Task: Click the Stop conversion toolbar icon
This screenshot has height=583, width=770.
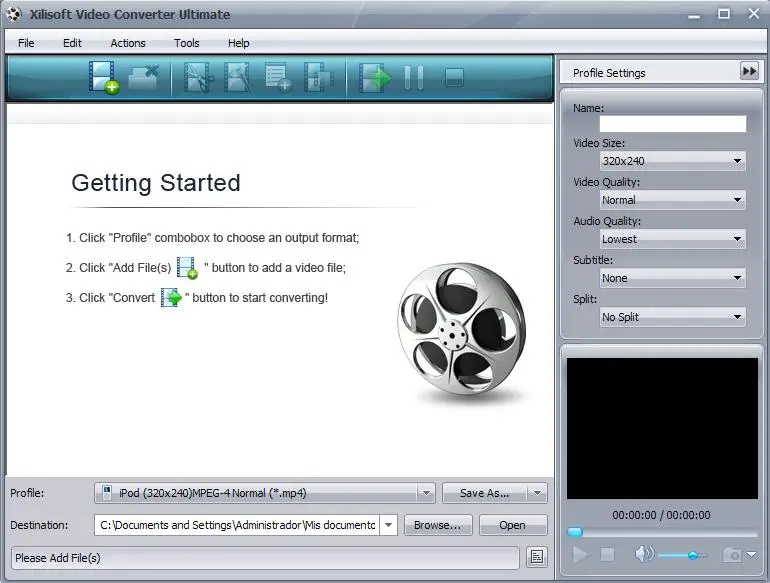Action: pos(454,78)
